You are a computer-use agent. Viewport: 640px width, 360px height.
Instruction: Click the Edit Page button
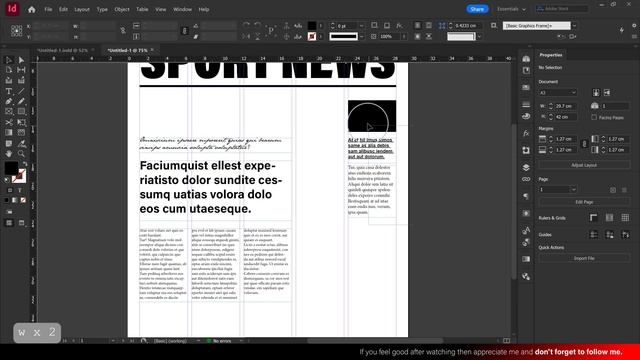click(584, 202)
